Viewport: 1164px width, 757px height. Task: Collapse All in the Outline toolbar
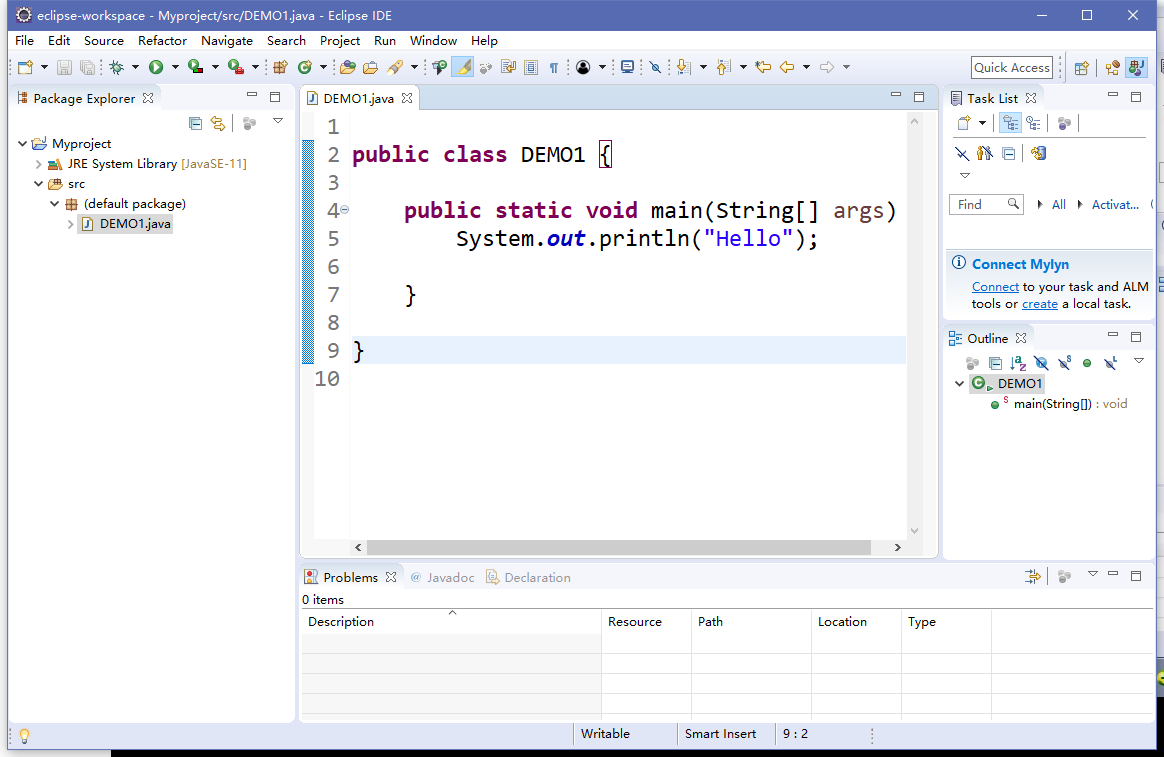click(x=995, y=363)
